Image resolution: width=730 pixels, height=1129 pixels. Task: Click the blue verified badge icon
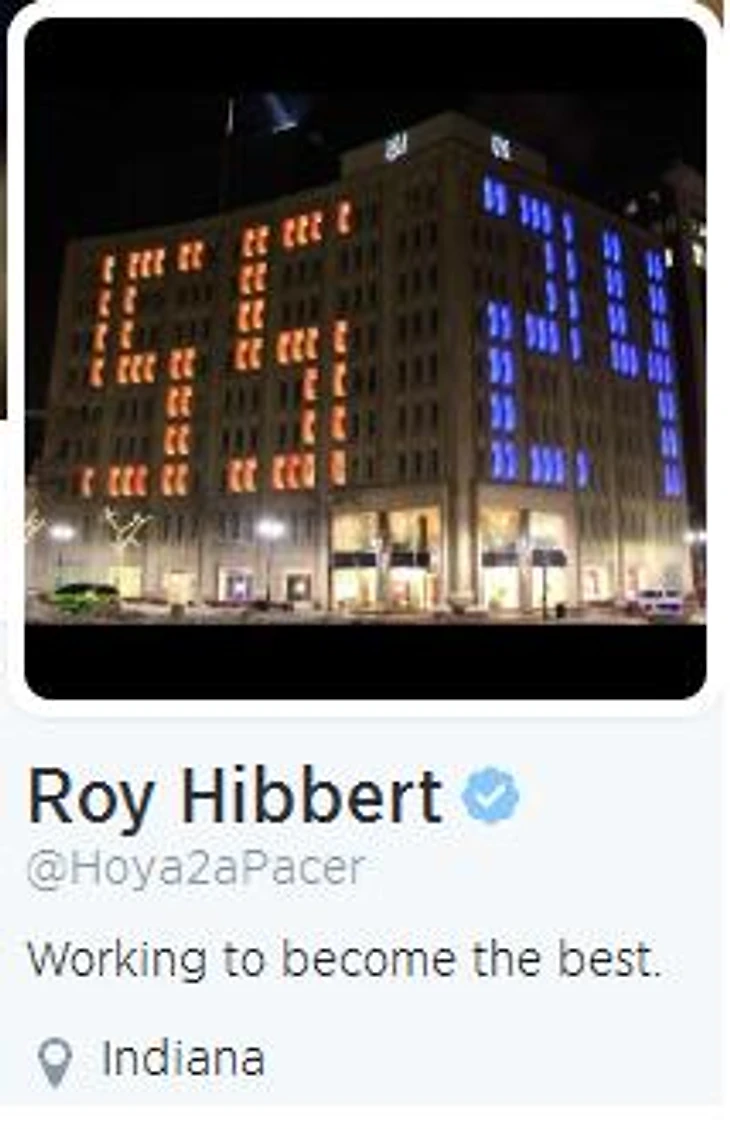click(x=490, y=795)
